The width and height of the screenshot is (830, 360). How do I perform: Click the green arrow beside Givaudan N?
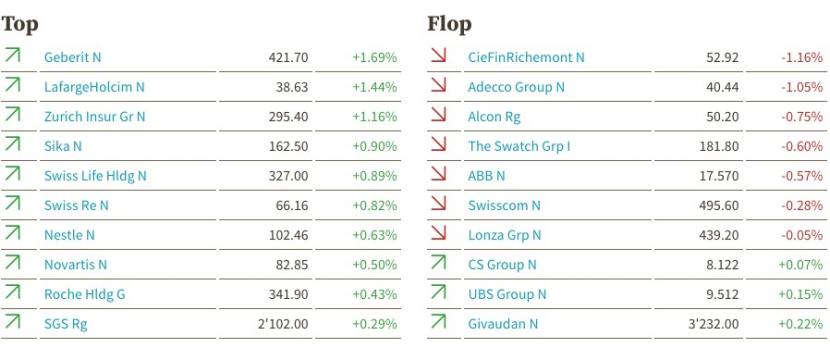pyautogui.click(x=438, y=322)
